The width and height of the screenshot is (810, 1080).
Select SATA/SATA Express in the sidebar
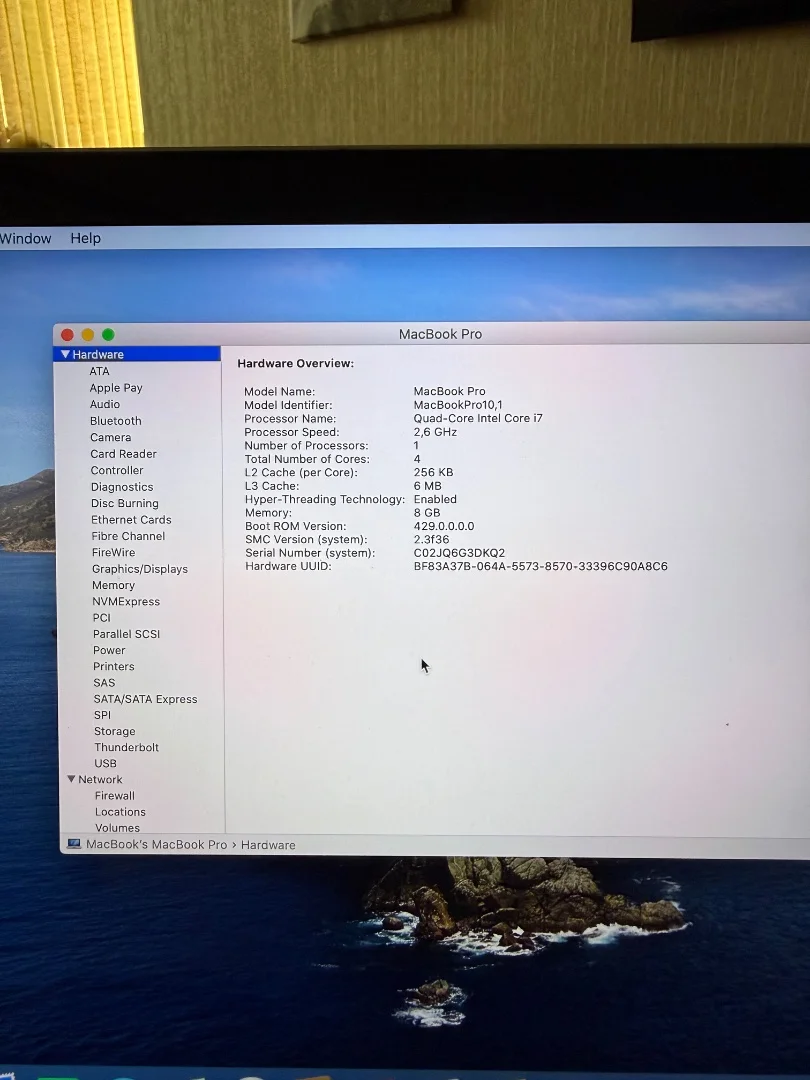[145, 699]
